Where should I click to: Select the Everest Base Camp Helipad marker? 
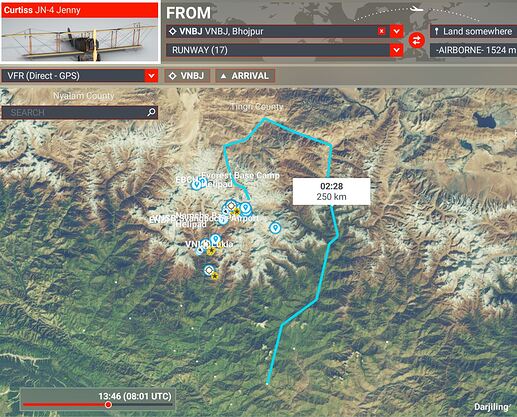pyautogui.click(x=201, y=182)
